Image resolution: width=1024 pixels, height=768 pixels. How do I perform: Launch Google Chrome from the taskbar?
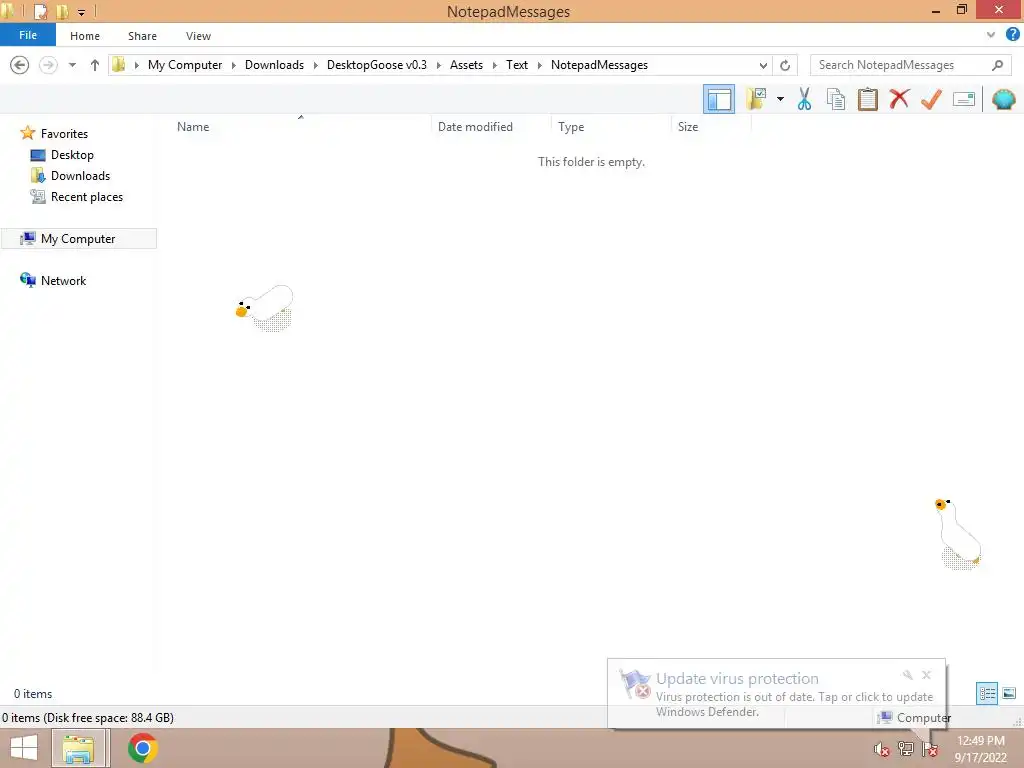point(142,748)
